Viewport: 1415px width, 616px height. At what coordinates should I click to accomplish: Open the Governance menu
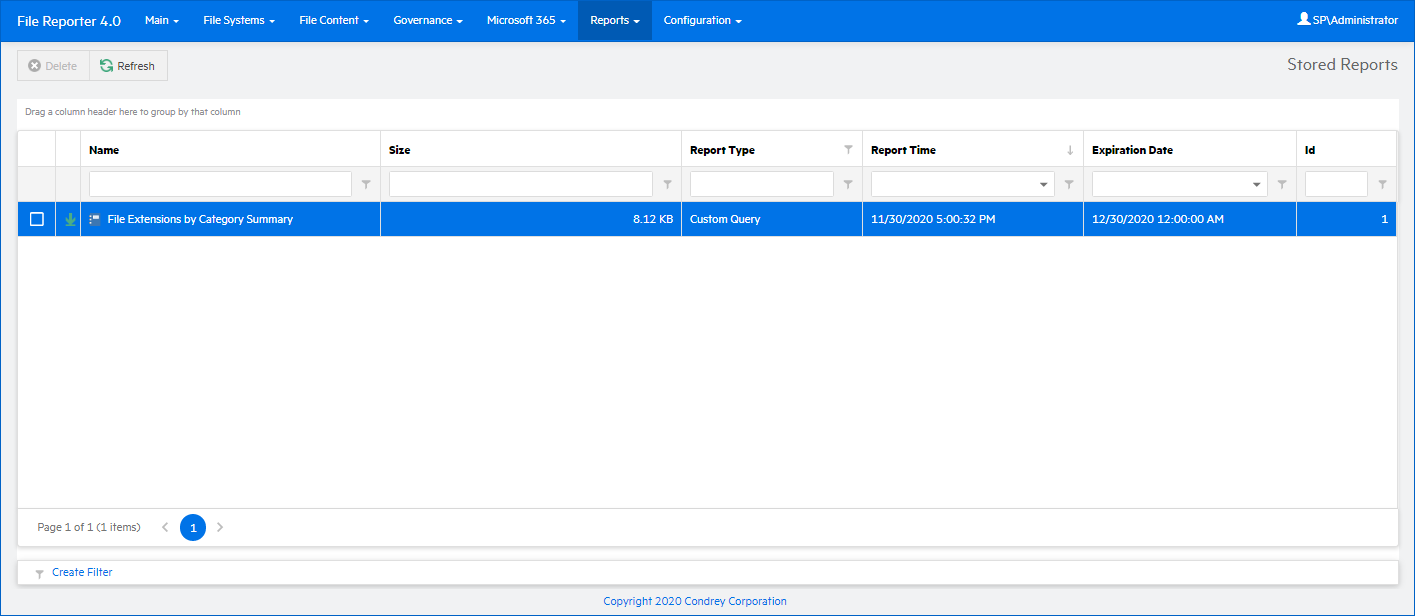[x=428, y=20]
